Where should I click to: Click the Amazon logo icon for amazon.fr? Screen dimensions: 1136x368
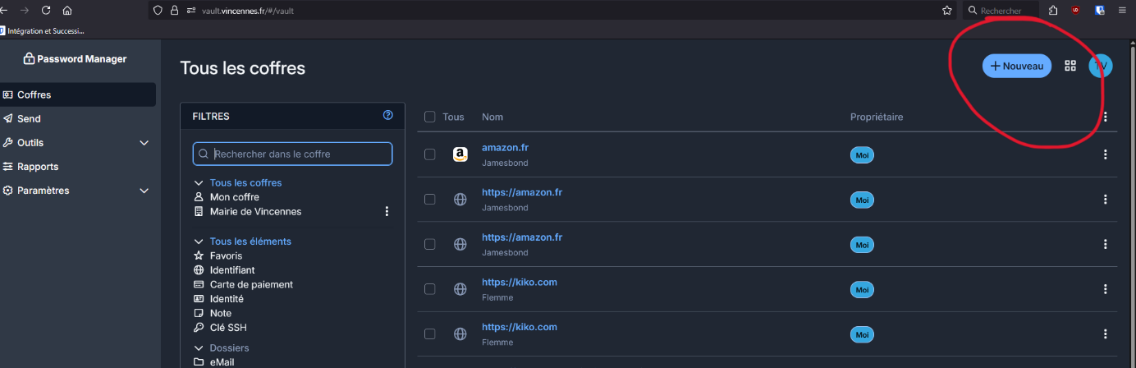tap(460, 154)
